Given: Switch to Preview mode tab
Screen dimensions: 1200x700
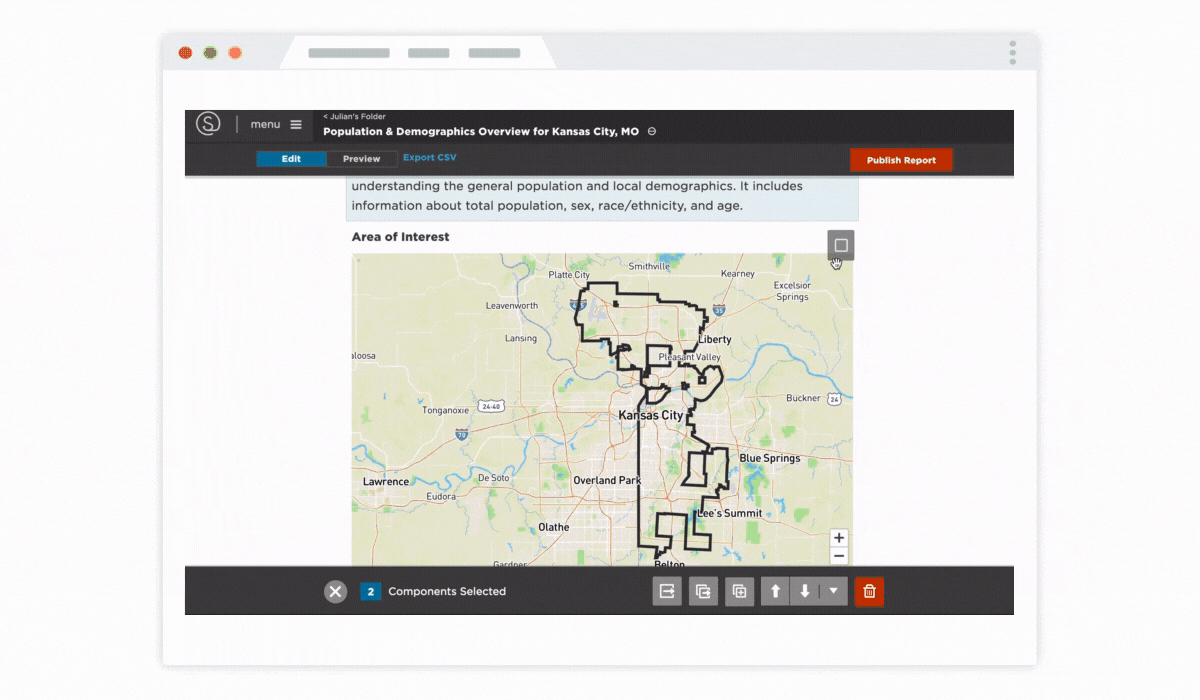Looking at the screenshot, I should [361, 159].
